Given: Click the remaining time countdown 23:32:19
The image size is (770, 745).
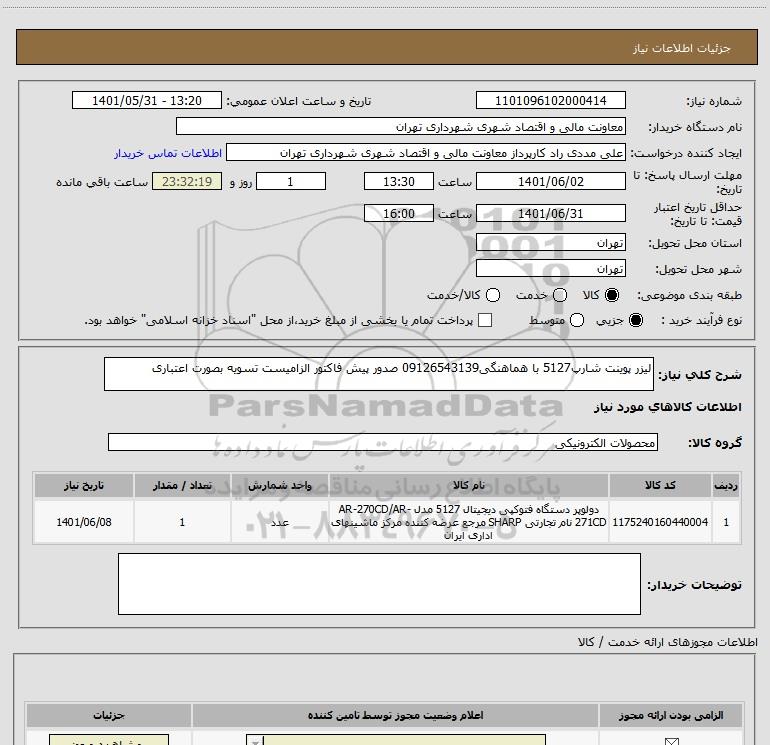Looking at the screenshot, I should (187, 181).
